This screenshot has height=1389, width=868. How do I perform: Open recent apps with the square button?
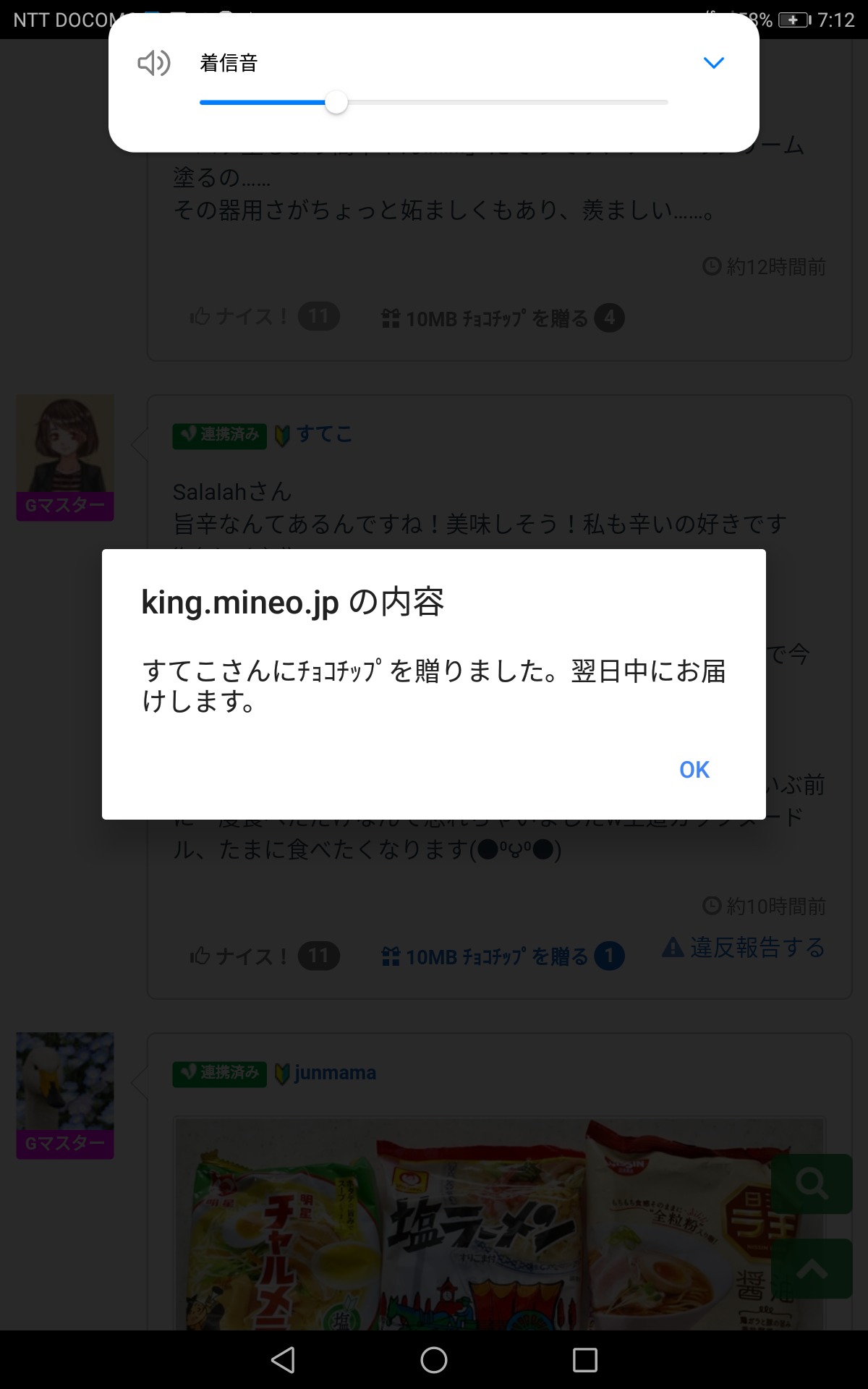coord(584,1360)
